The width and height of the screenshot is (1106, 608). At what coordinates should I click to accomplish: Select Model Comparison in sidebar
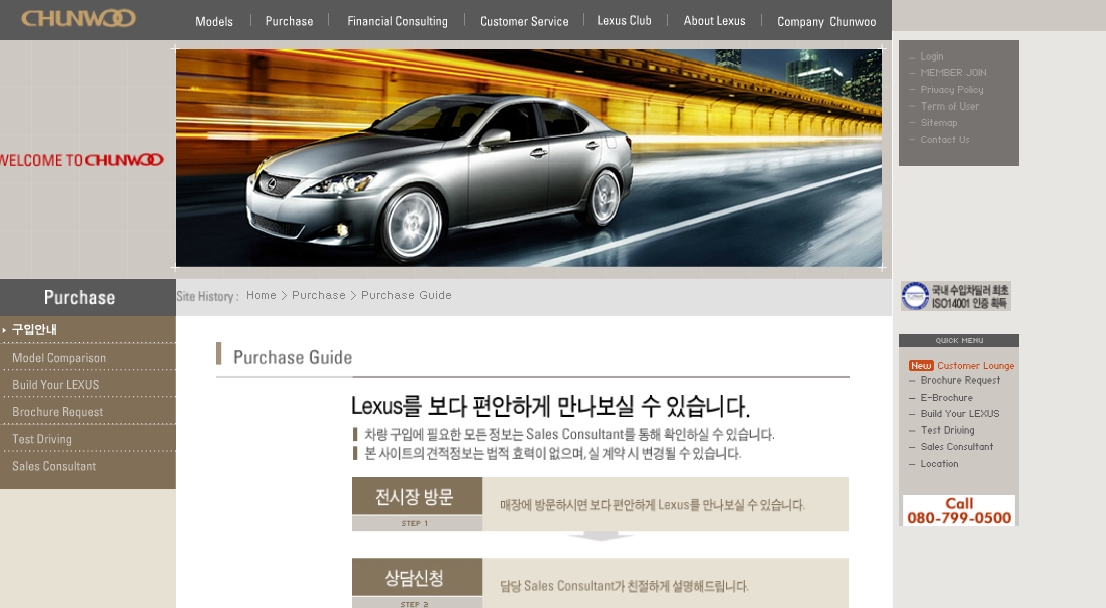pyautogui.click(x=59, y=358)
